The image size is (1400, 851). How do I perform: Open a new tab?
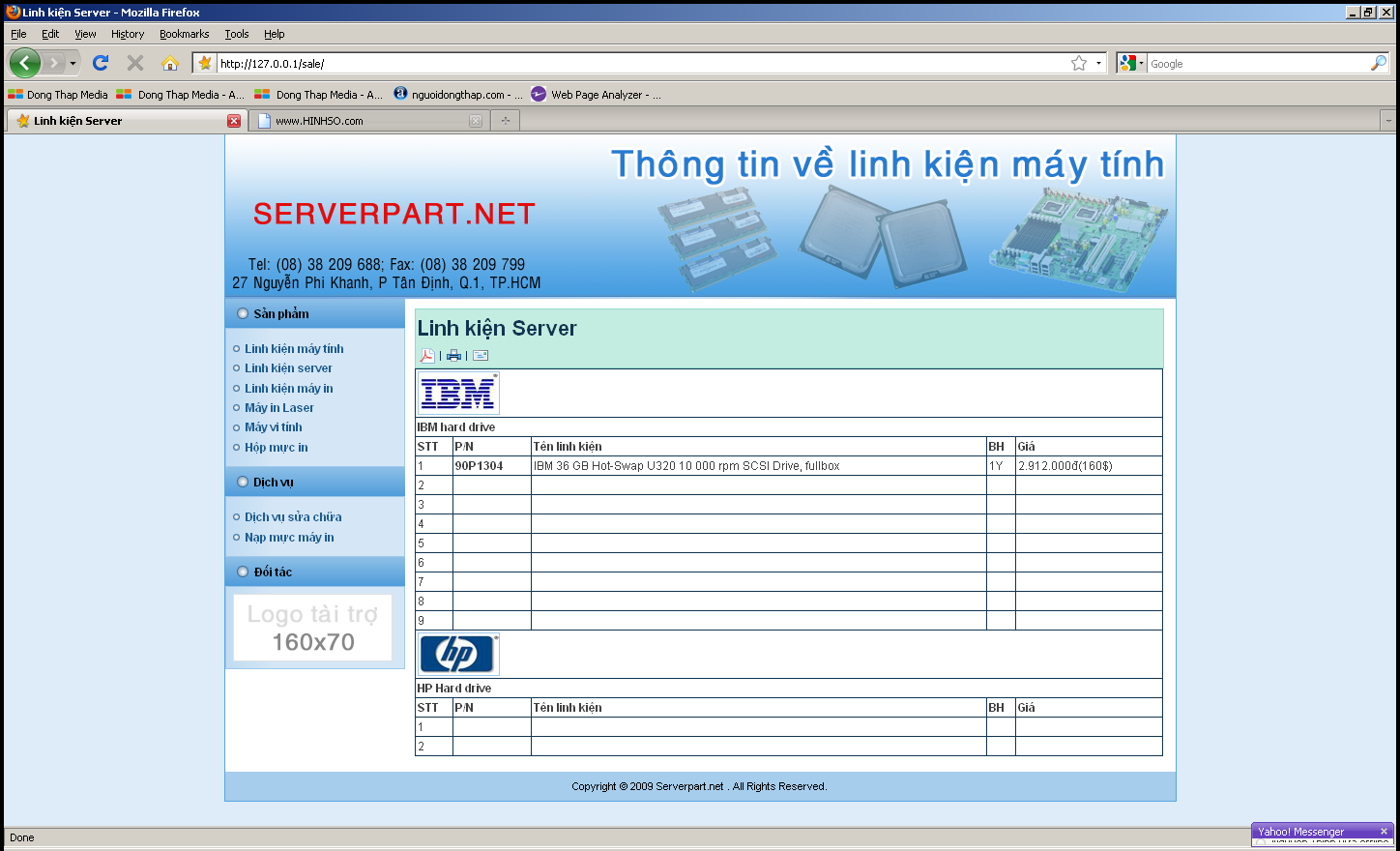505,121
